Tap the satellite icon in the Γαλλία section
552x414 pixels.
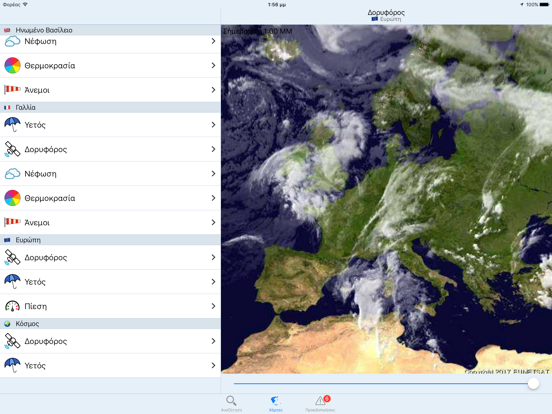(12, 149)
